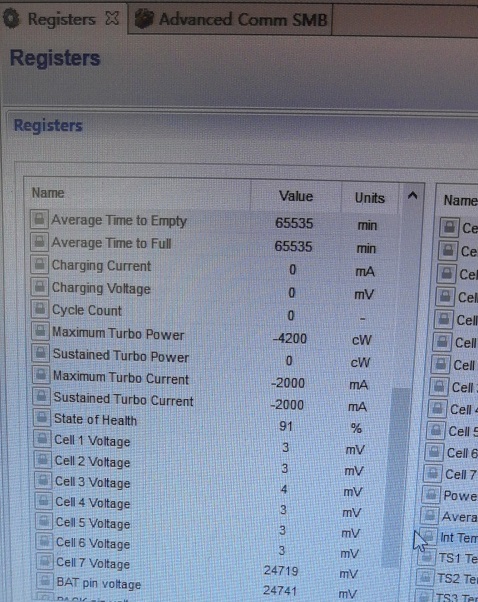Click lock icon beside Cell 1 Voltage
Image resolution: width=478 pixels, height=602 pixels.
click(x=43, y=438)
